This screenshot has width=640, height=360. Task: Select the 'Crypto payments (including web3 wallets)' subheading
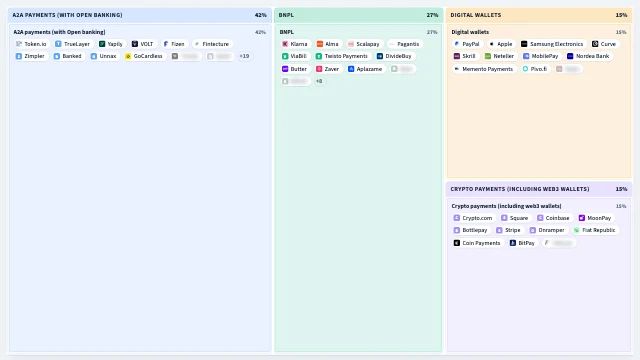pyautogui.click(x=506, y=206)
